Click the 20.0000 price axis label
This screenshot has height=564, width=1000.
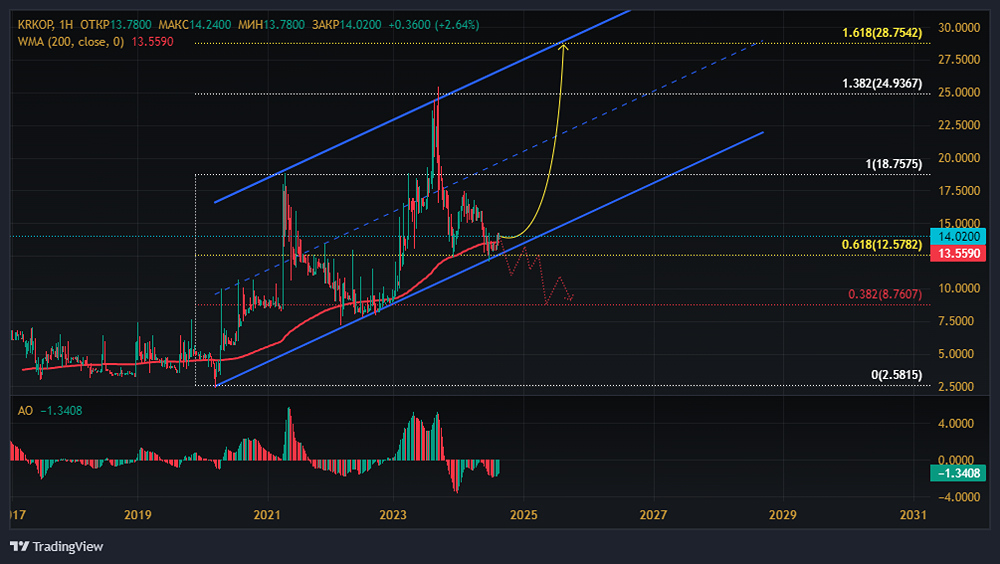point(959,158)
